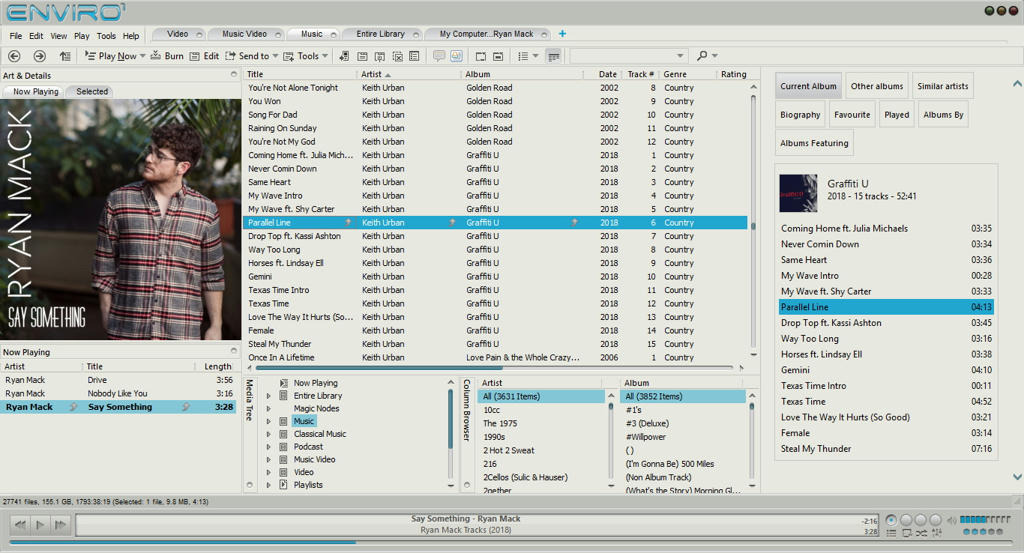The height and width of the screenshot is (553, 1024).
Task: Open the Play Now dropdown arrow
Action: pyautogui.click(x=142, y=56)
